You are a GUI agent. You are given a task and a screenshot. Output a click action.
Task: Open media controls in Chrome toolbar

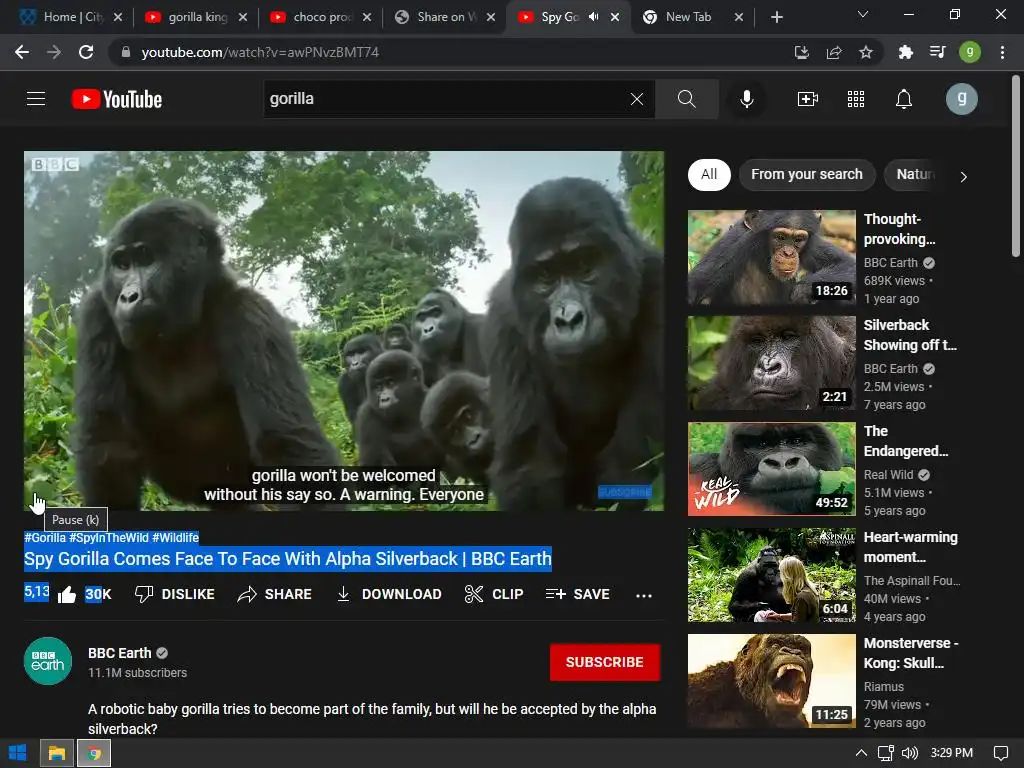pyautogui.click(x=938, y=52)
